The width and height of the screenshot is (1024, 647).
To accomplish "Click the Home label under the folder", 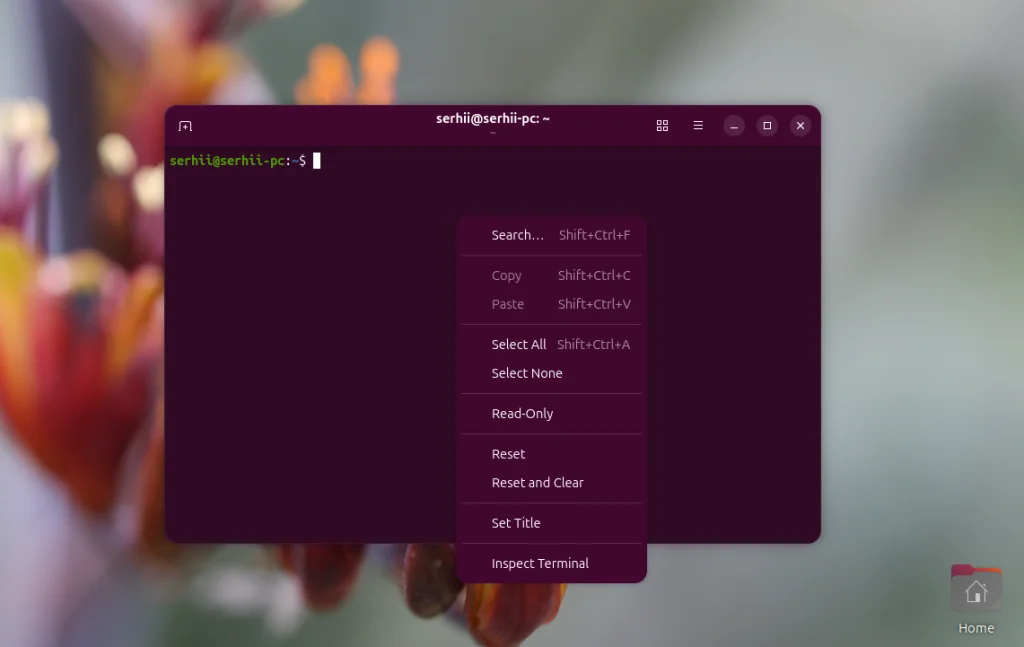I will [x=975, y=628].
